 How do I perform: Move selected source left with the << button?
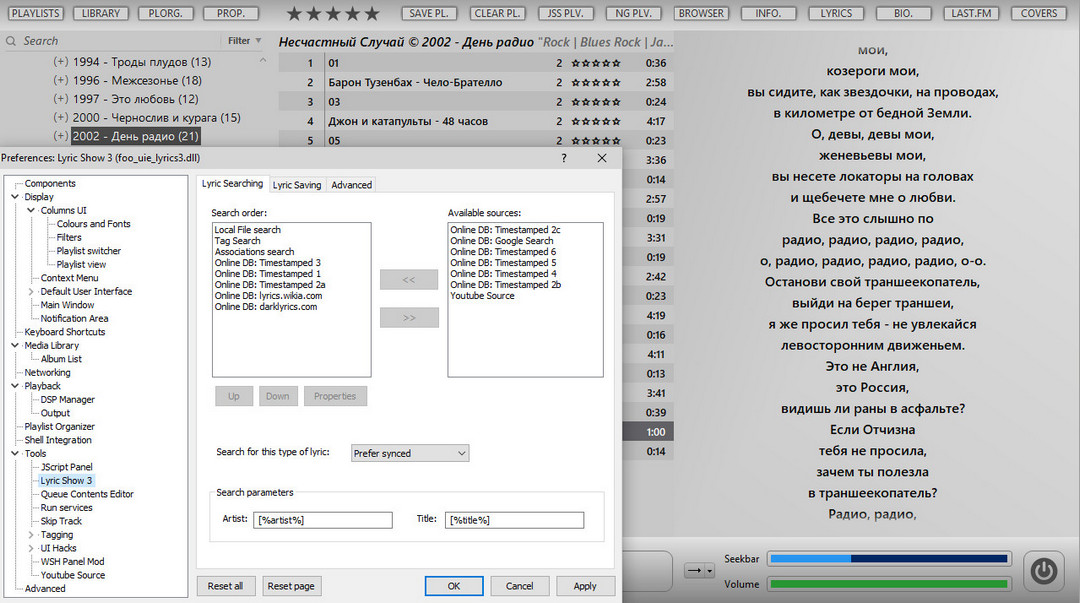[x=408, y=280]
